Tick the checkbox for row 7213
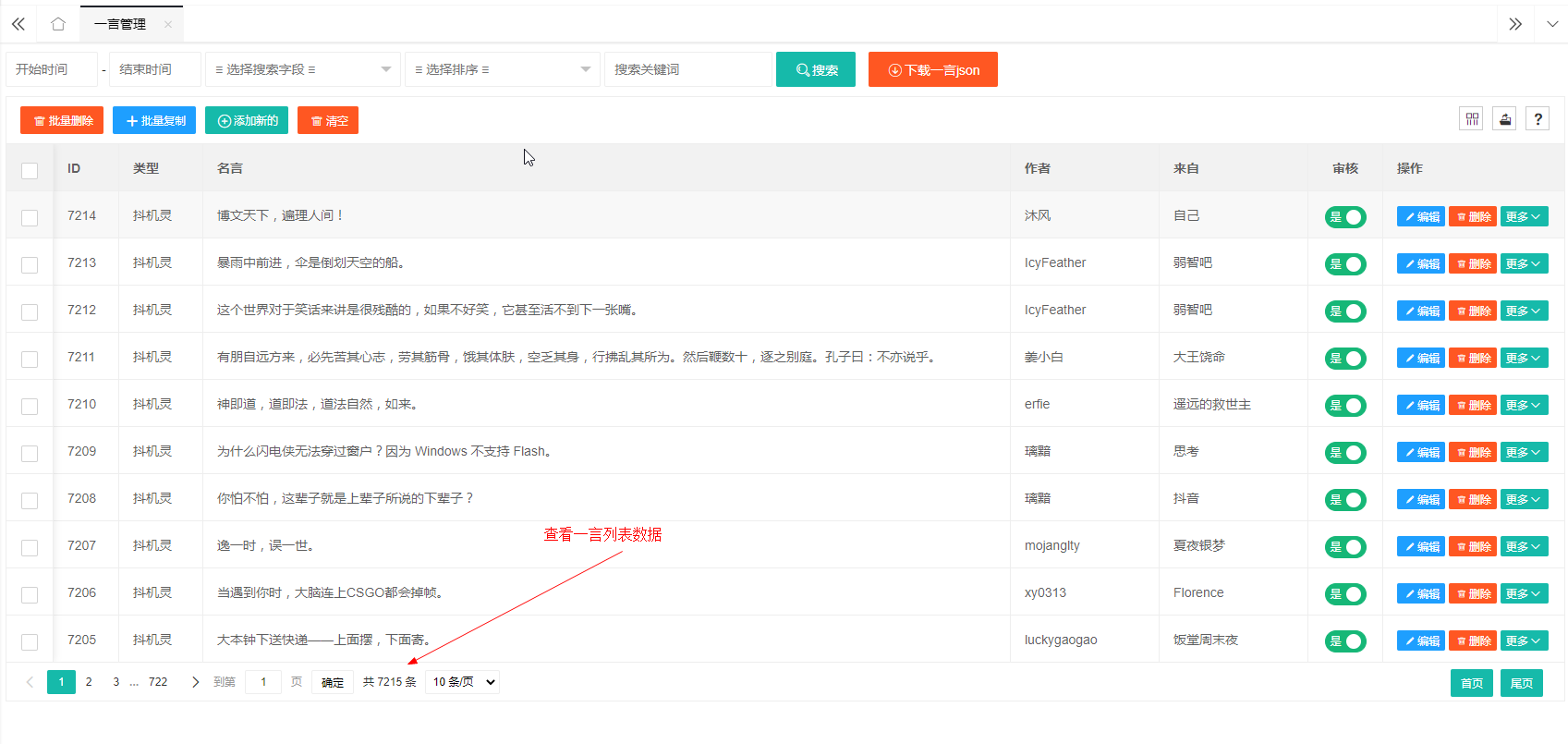The image size is (1568, 744). click(30, 264)
